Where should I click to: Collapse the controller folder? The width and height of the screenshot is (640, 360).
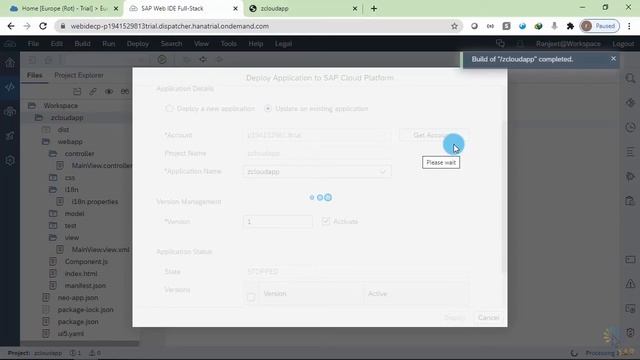(x=53, y=153)
